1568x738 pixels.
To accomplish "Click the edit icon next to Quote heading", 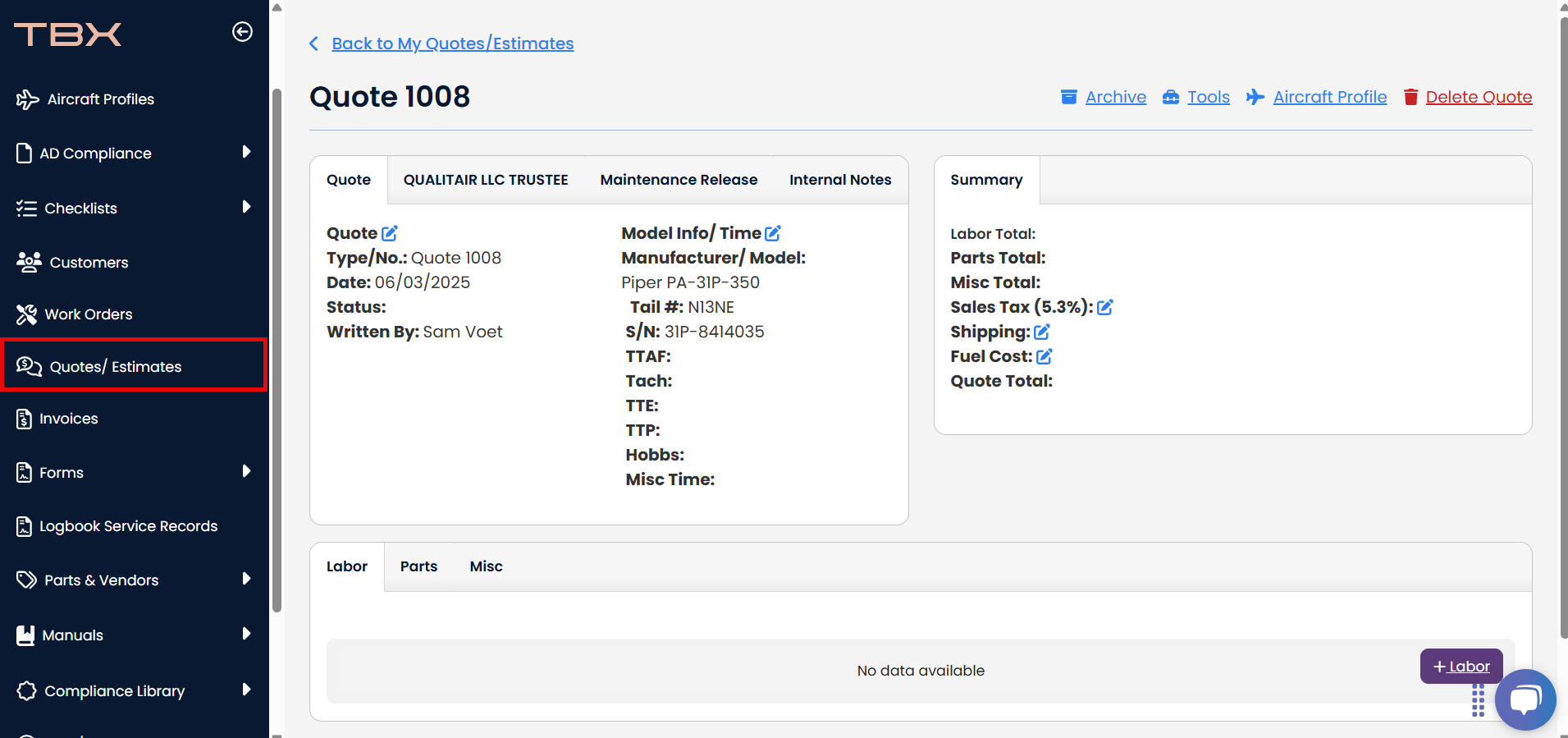I will coord(390,234).
